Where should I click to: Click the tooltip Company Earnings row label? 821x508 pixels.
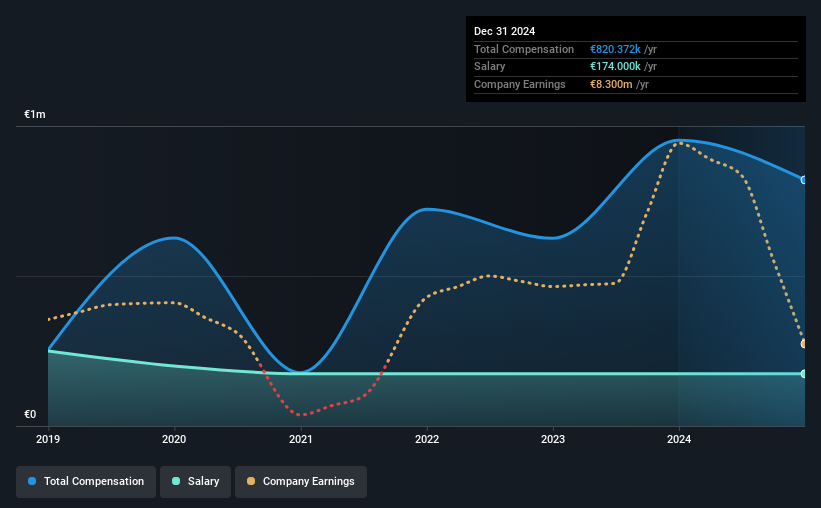tap(519, 84)
